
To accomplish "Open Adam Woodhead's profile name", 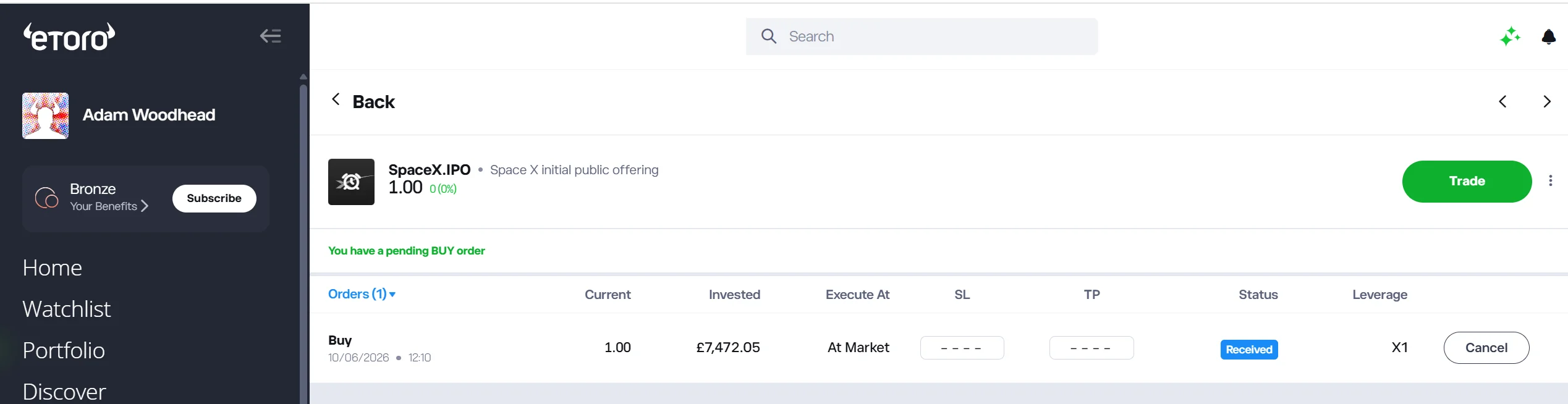I will tap(149, 115).
